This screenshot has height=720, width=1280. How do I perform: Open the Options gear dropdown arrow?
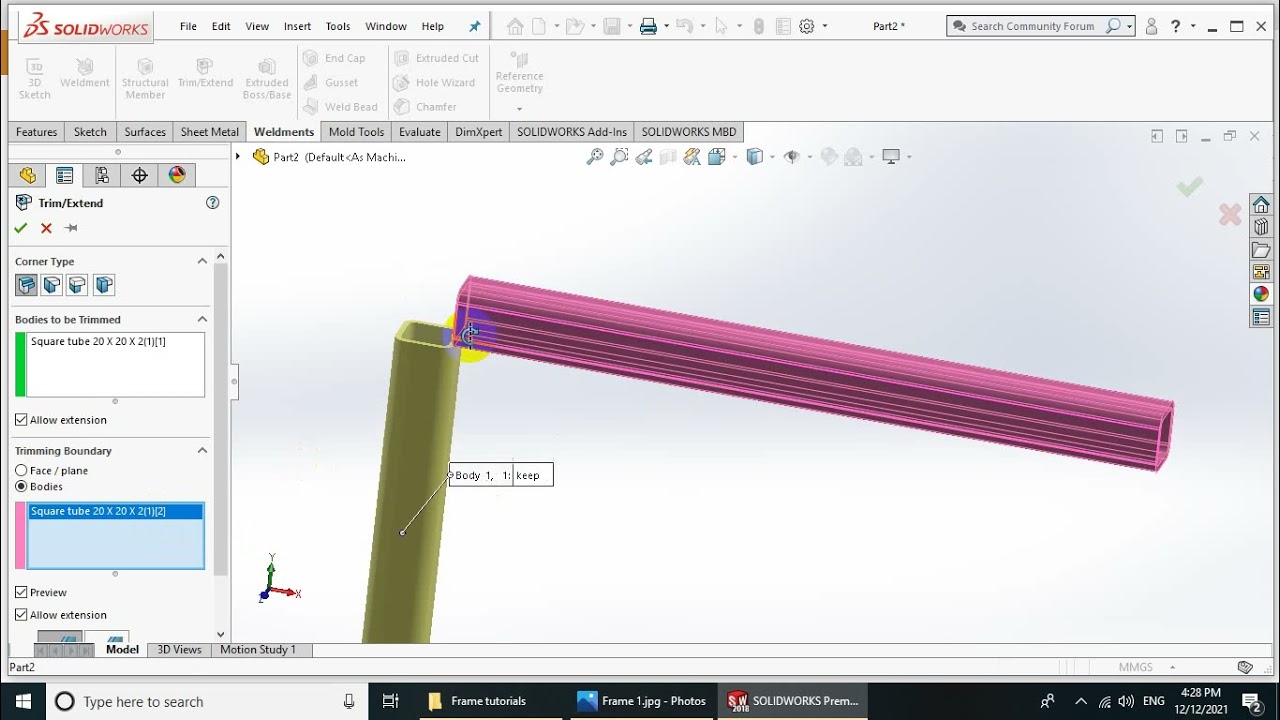coord(825,26)
